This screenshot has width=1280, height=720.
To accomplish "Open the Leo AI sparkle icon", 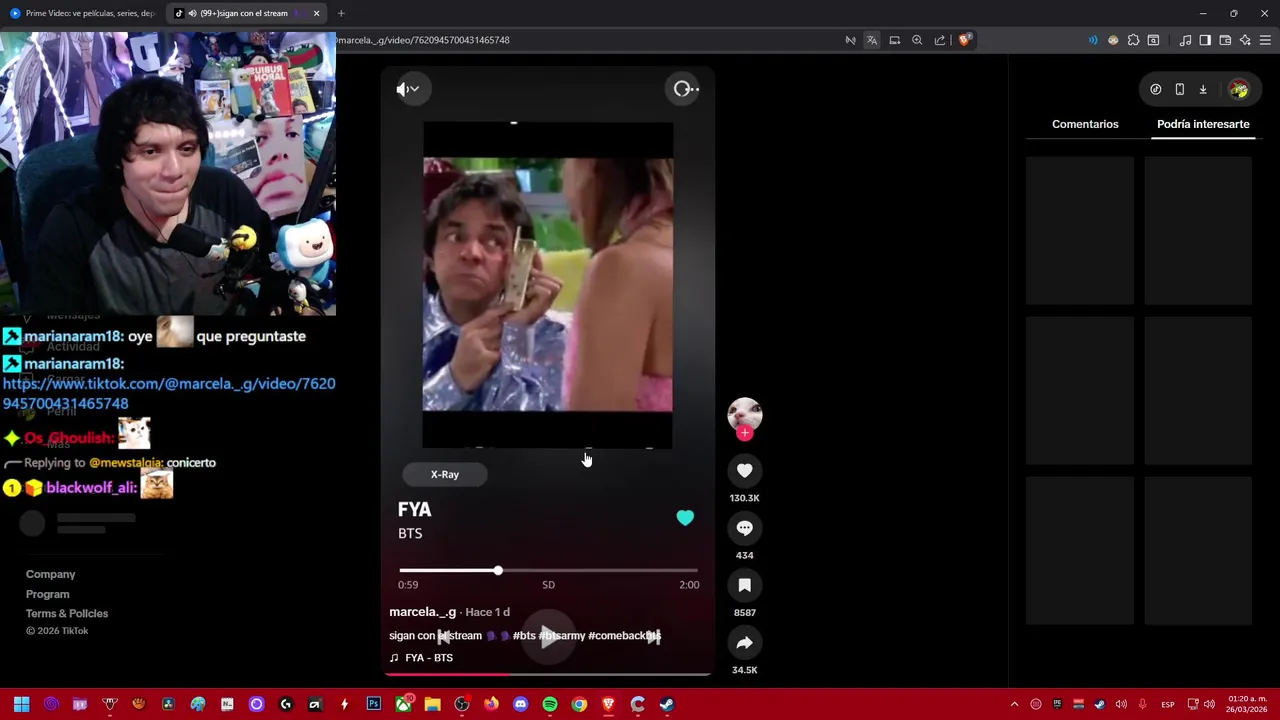I will (1245, 40).
